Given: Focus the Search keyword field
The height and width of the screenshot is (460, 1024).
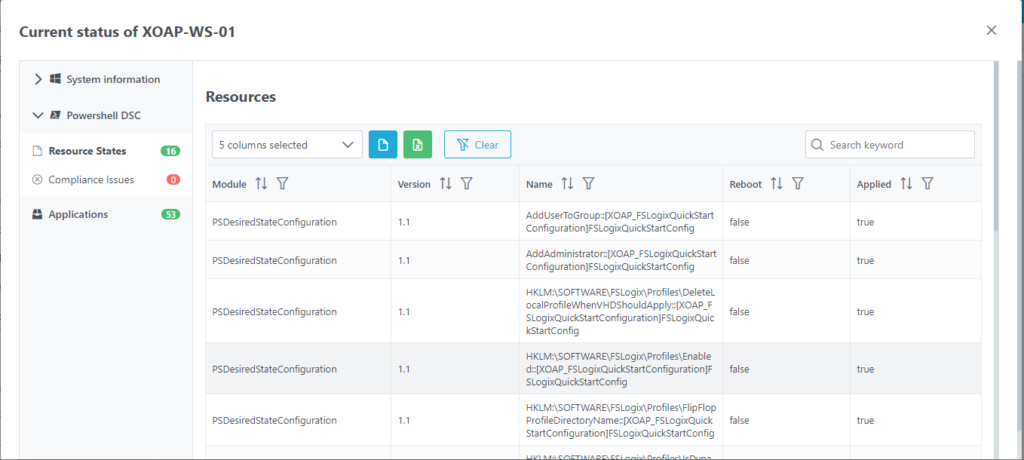Looking at the screenshot, I should 889,144.
